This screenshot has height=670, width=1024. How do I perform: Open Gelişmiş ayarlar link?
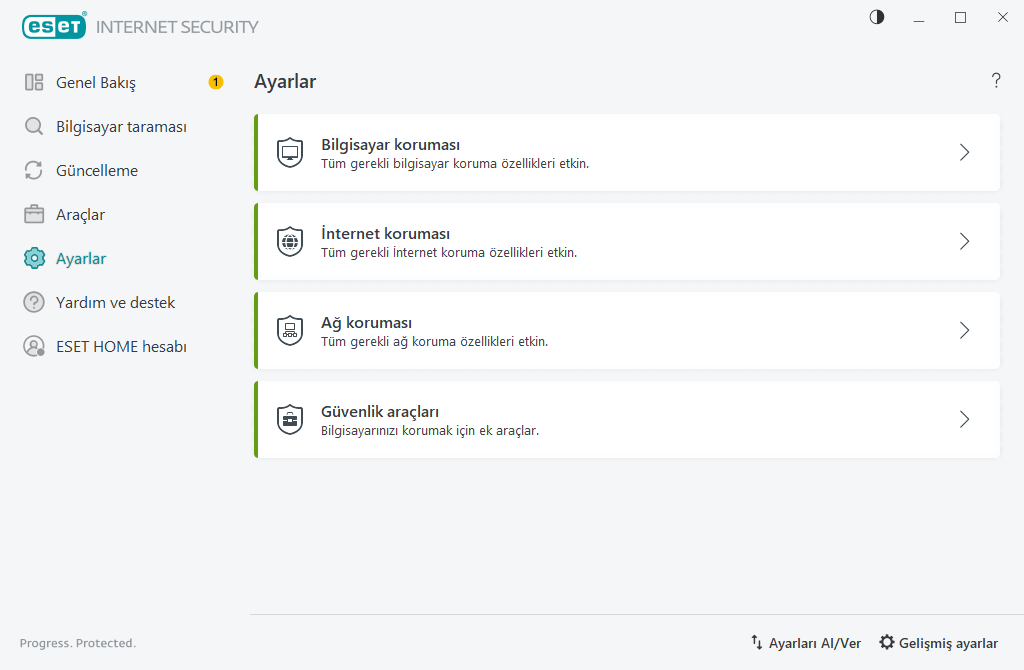[x=948, y=643]
